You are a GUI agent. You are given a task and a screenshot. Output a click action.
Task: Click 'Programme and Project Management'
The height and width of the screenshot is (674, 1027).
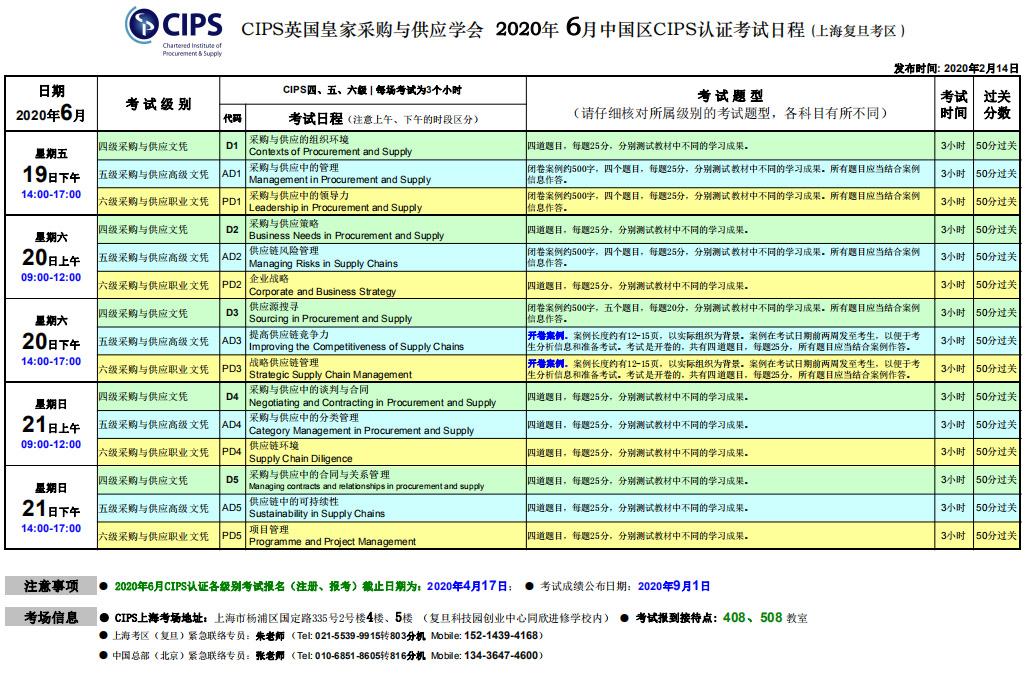pos(332,542)
